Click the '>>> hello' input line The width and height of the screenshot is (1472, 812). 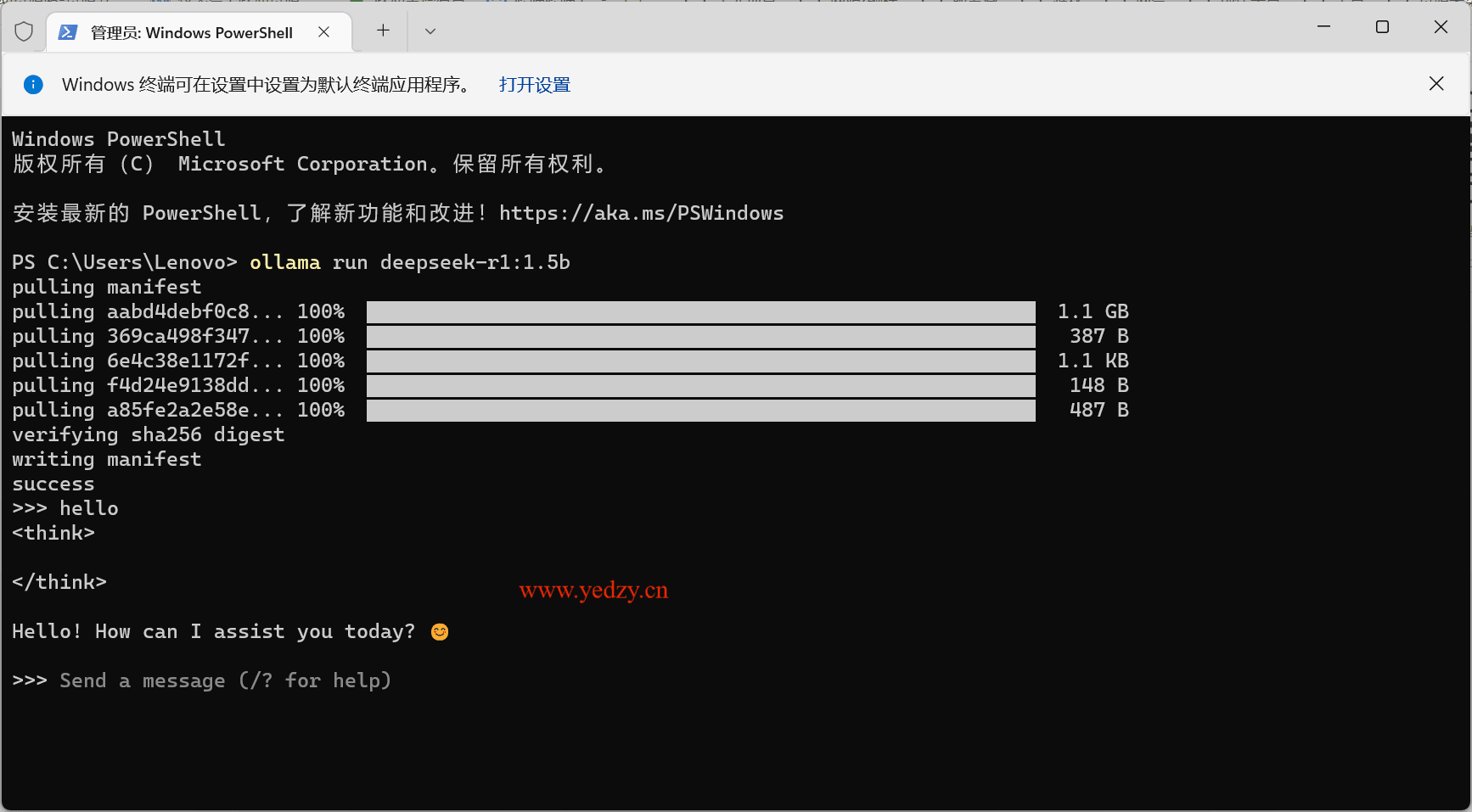(65, 508)
